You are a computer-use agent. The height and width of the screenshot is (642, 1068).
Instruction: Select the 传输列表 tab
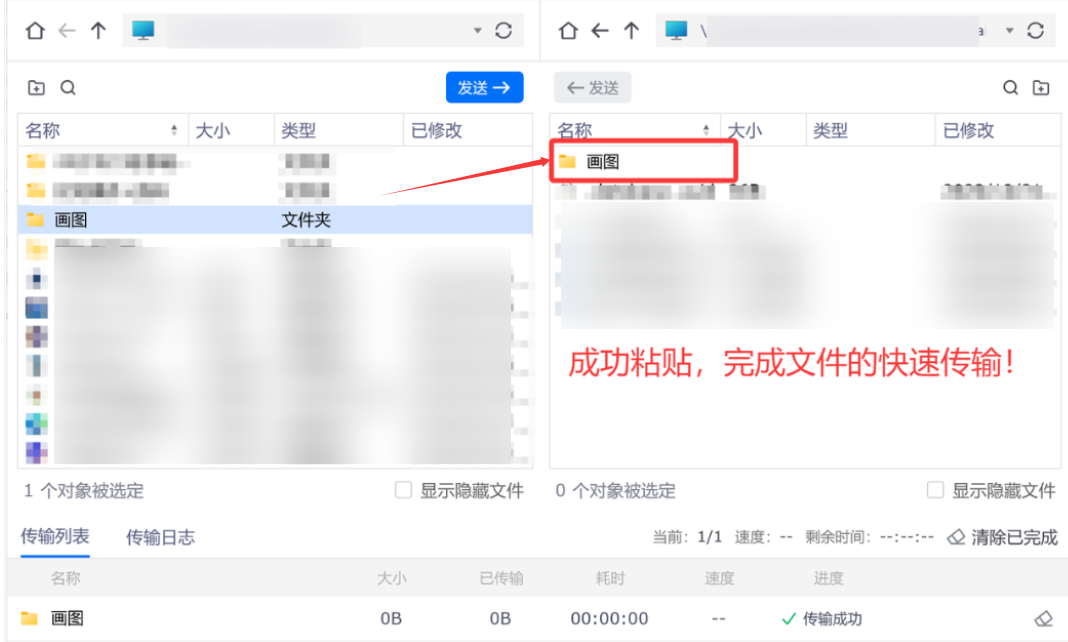pos(54,537)
